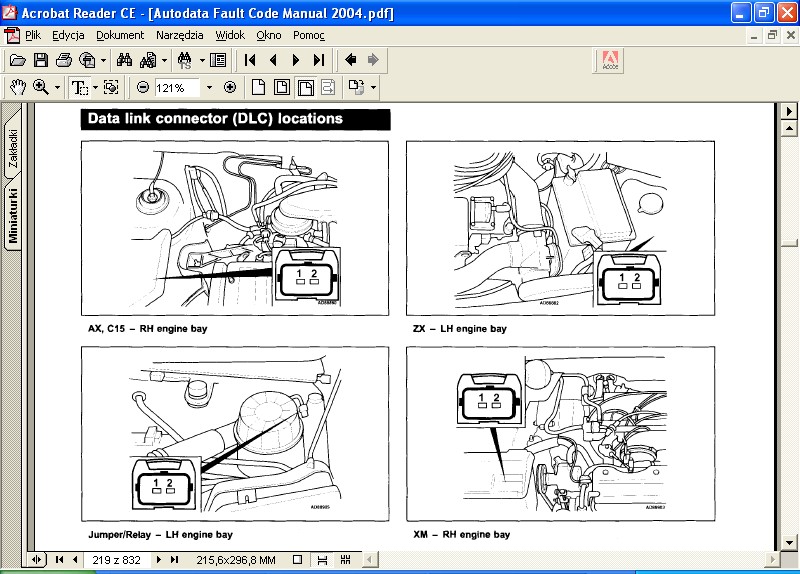This screenshot has width=800, height=574.
Task: Click the zoom out minus button
Action: tap(143, 88)
